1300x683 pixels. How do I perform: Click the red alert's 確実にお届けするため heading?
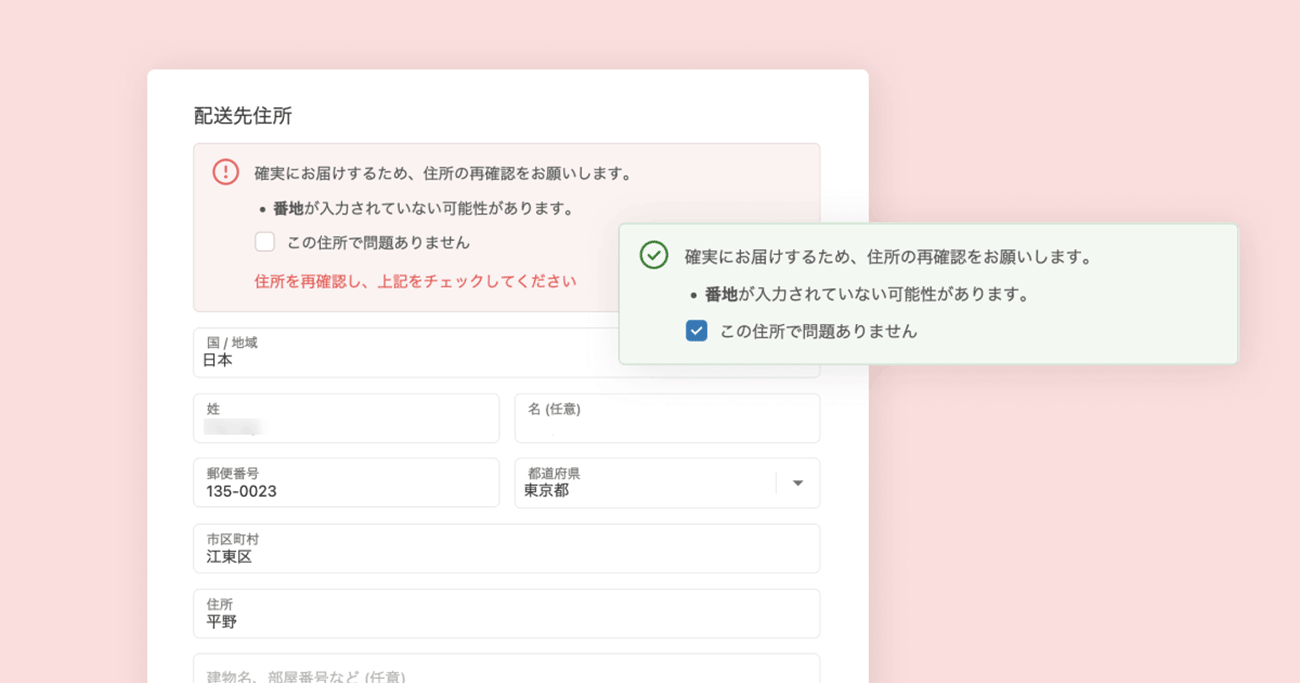[444, 173]
